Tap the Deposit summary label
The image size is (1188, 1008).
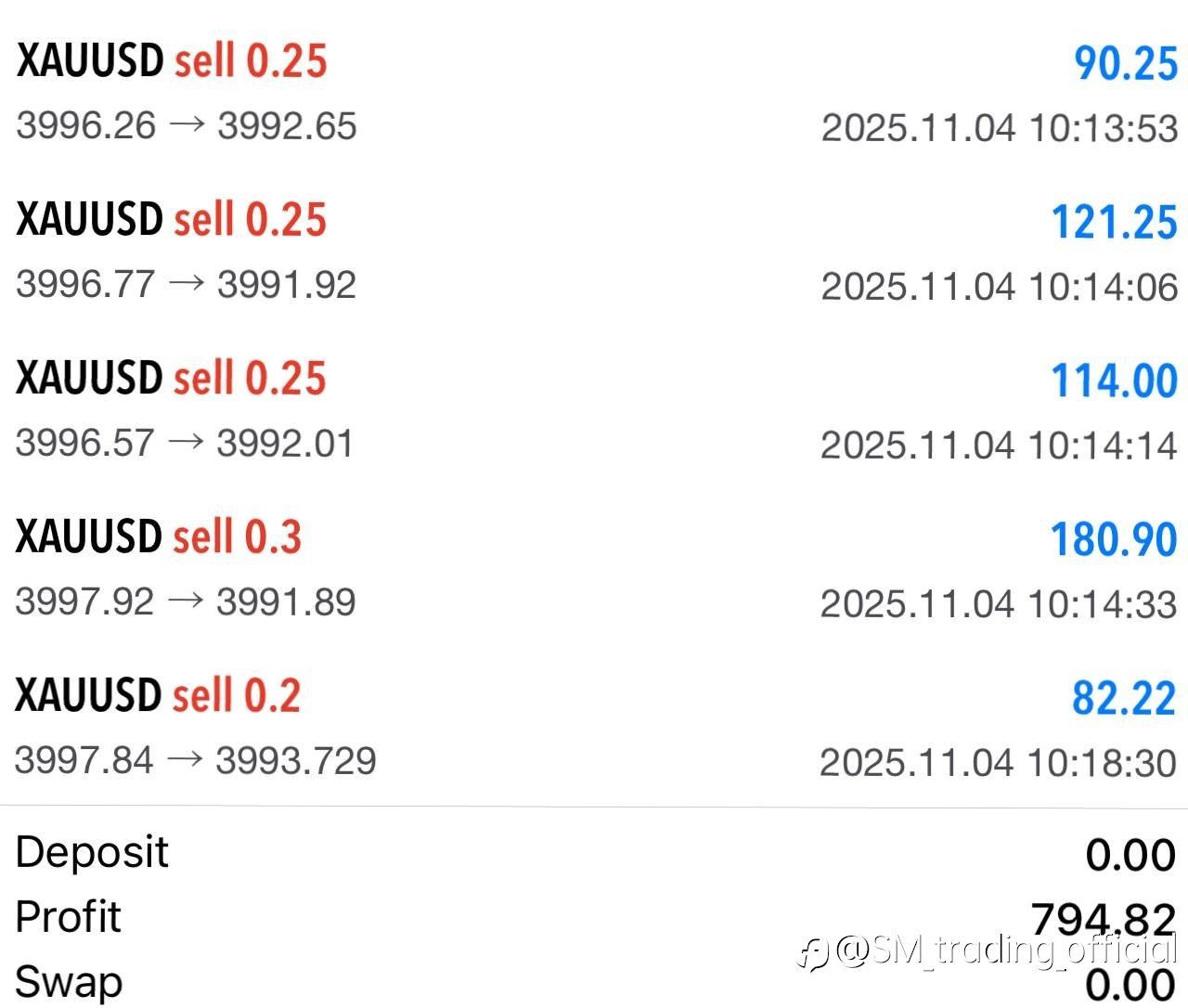[92, 852]
